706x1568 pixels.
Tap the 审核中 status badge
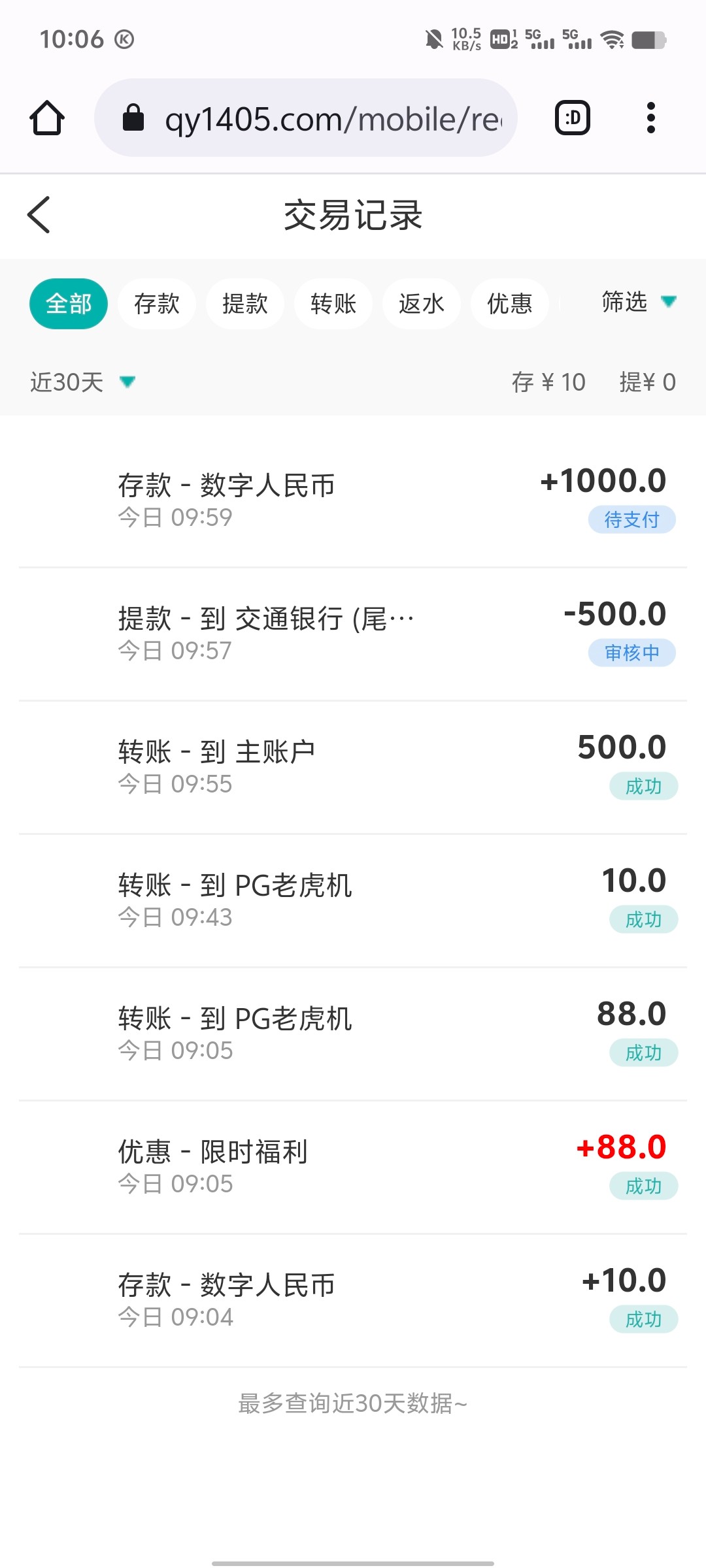[x=631, y=653]
